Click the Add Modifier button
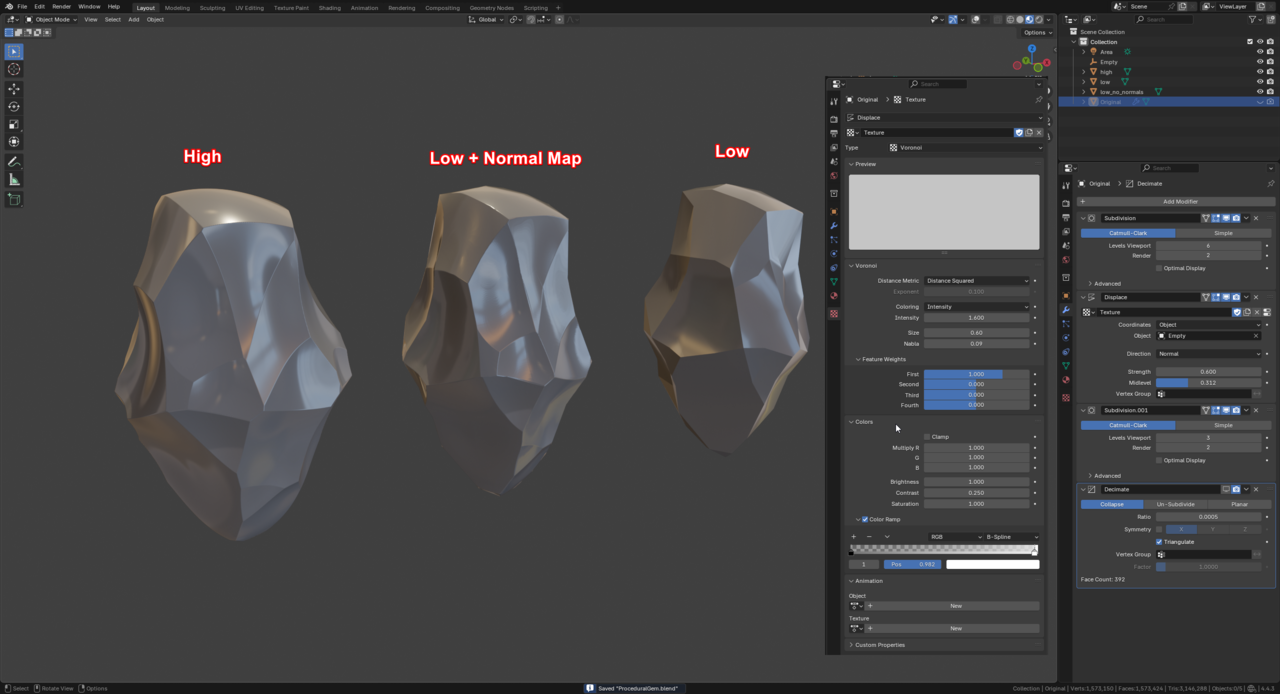This screenshot has height=694, width=1280. [x=1180, y=201]
